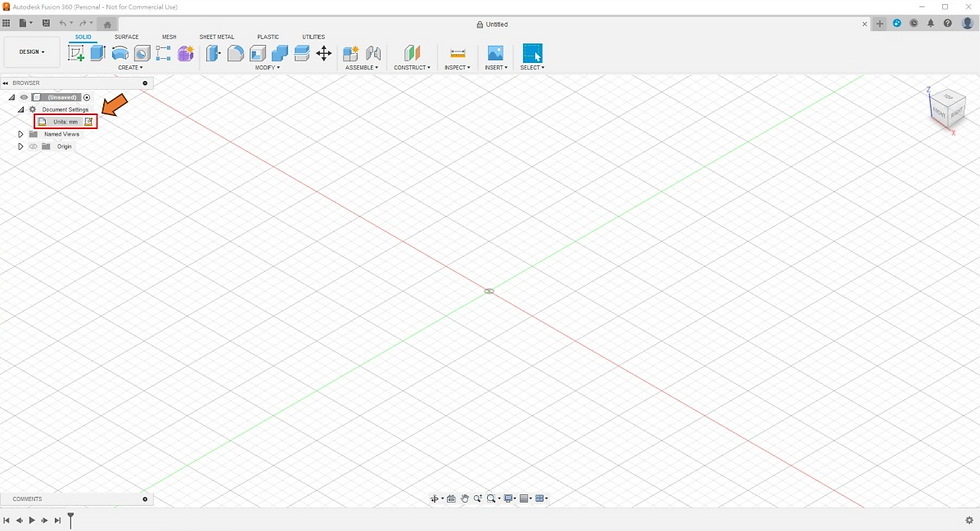Toggle visibility of the Origin folder
The image size is (980, 531).
coord(33,147)
